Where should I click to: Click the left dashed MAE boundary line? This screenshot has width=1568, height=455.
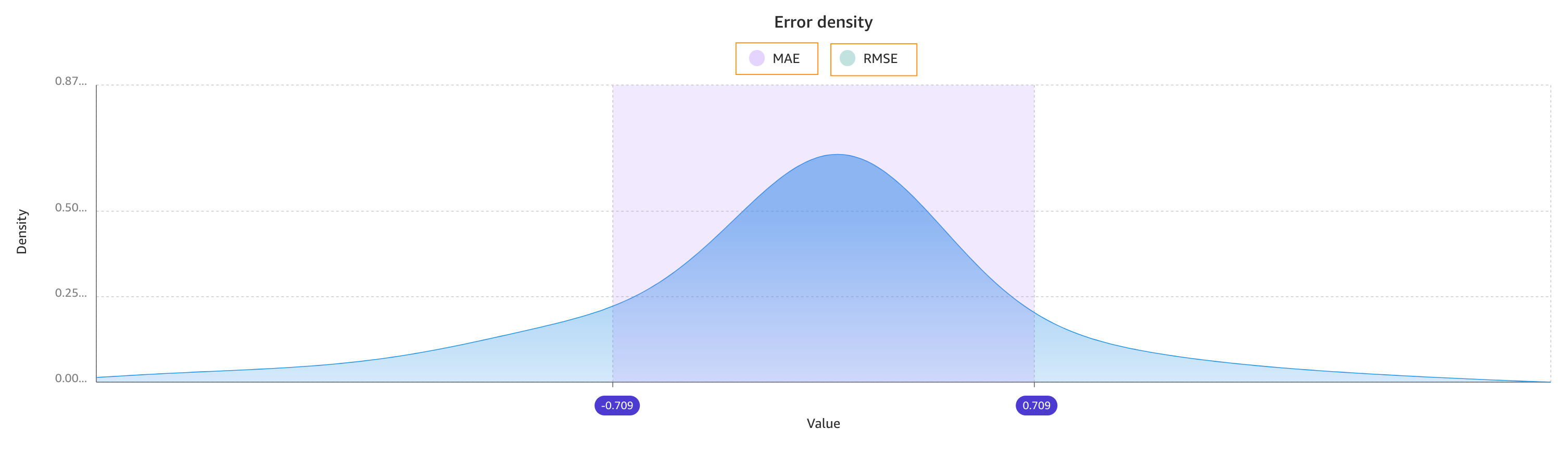tap(612, 195)
